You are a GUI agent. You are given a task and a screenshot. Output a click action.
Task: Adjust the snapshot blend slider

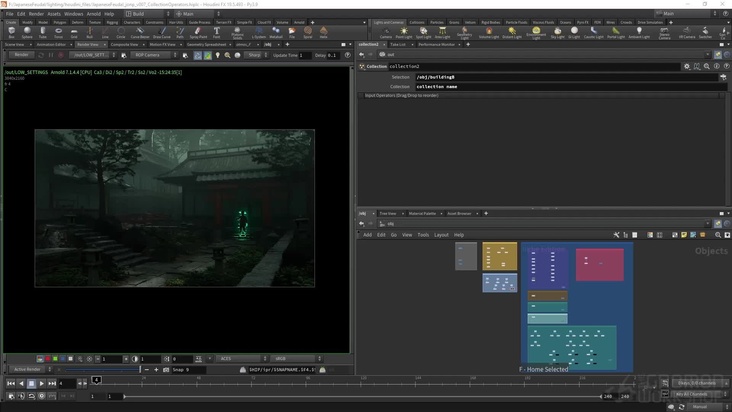point(102,370)
